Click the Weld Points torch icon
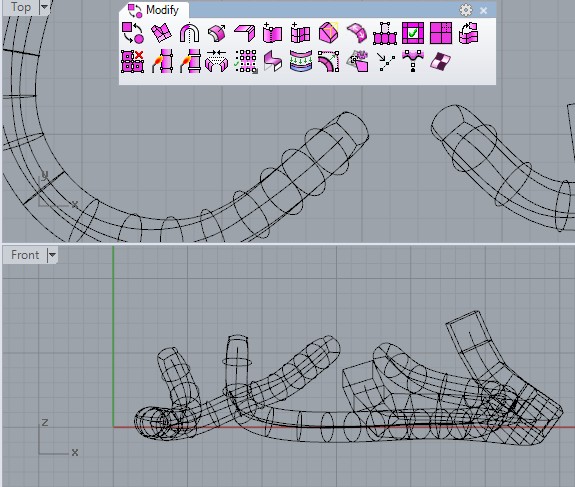575x487 pixels. pos(162,61)
